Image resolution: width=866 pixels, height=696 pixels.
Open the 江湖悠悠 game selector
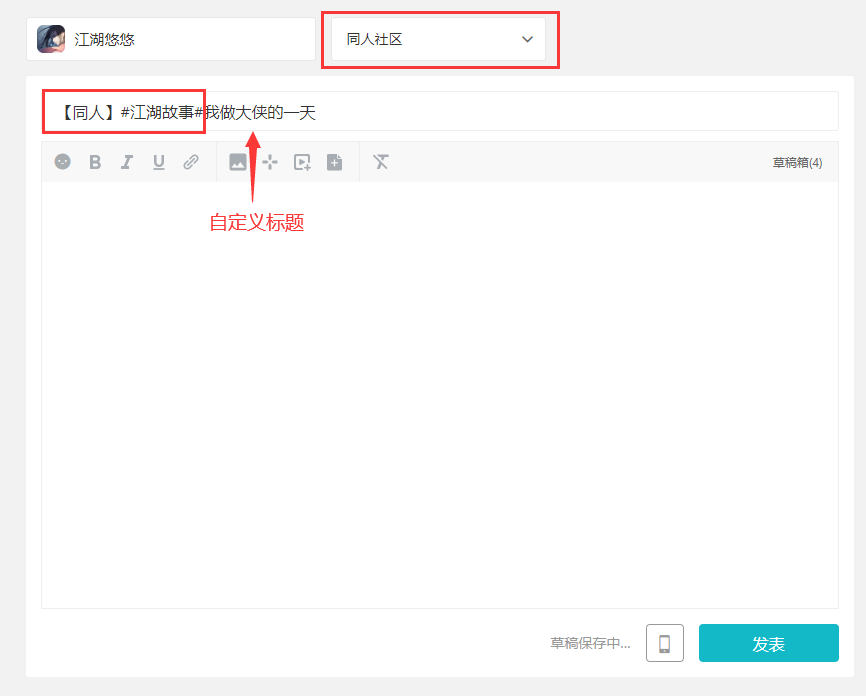(x=171, y=39)
